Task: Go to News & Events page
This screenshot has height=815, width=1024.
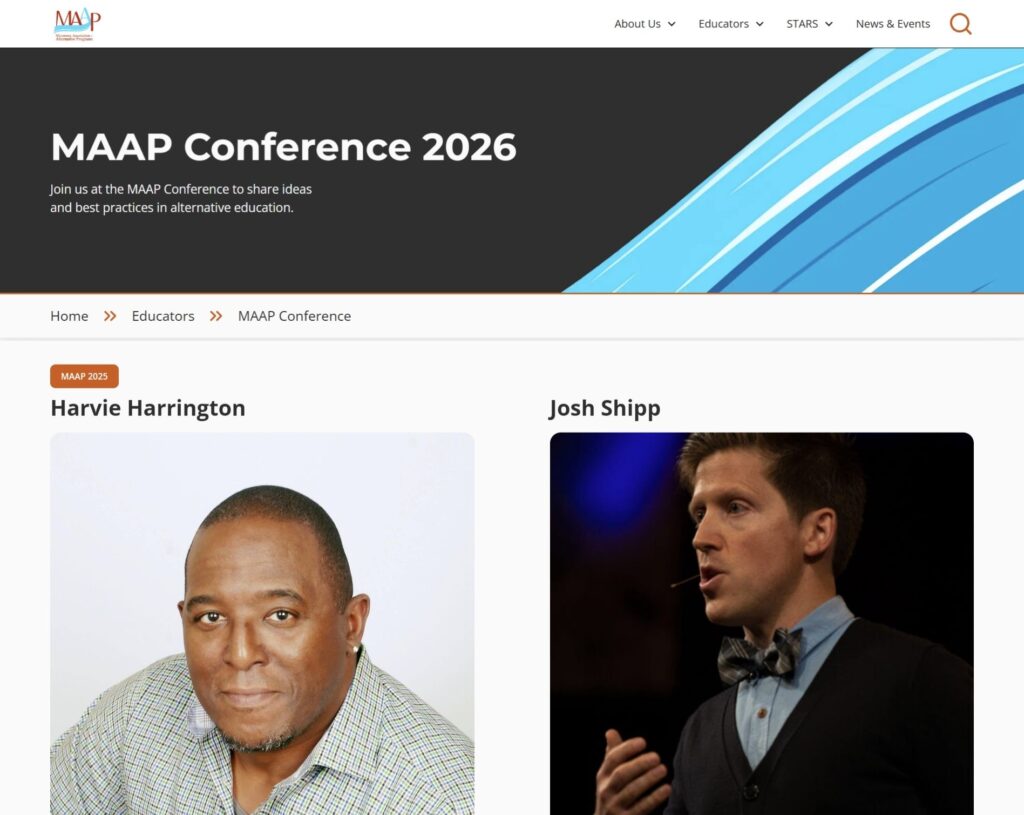Action: point(893,24)
